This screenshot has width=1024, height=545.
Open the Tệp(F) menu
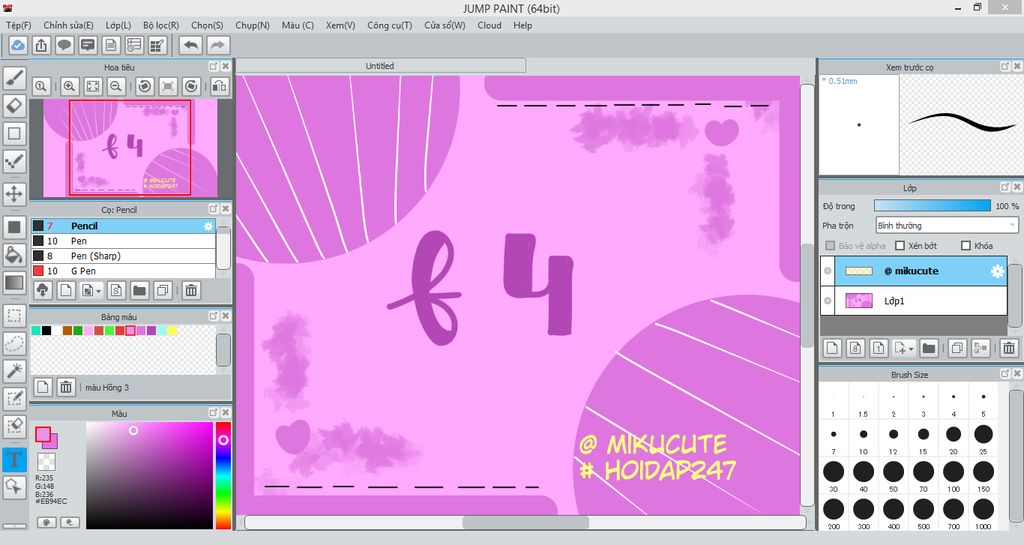pos(18,25)
